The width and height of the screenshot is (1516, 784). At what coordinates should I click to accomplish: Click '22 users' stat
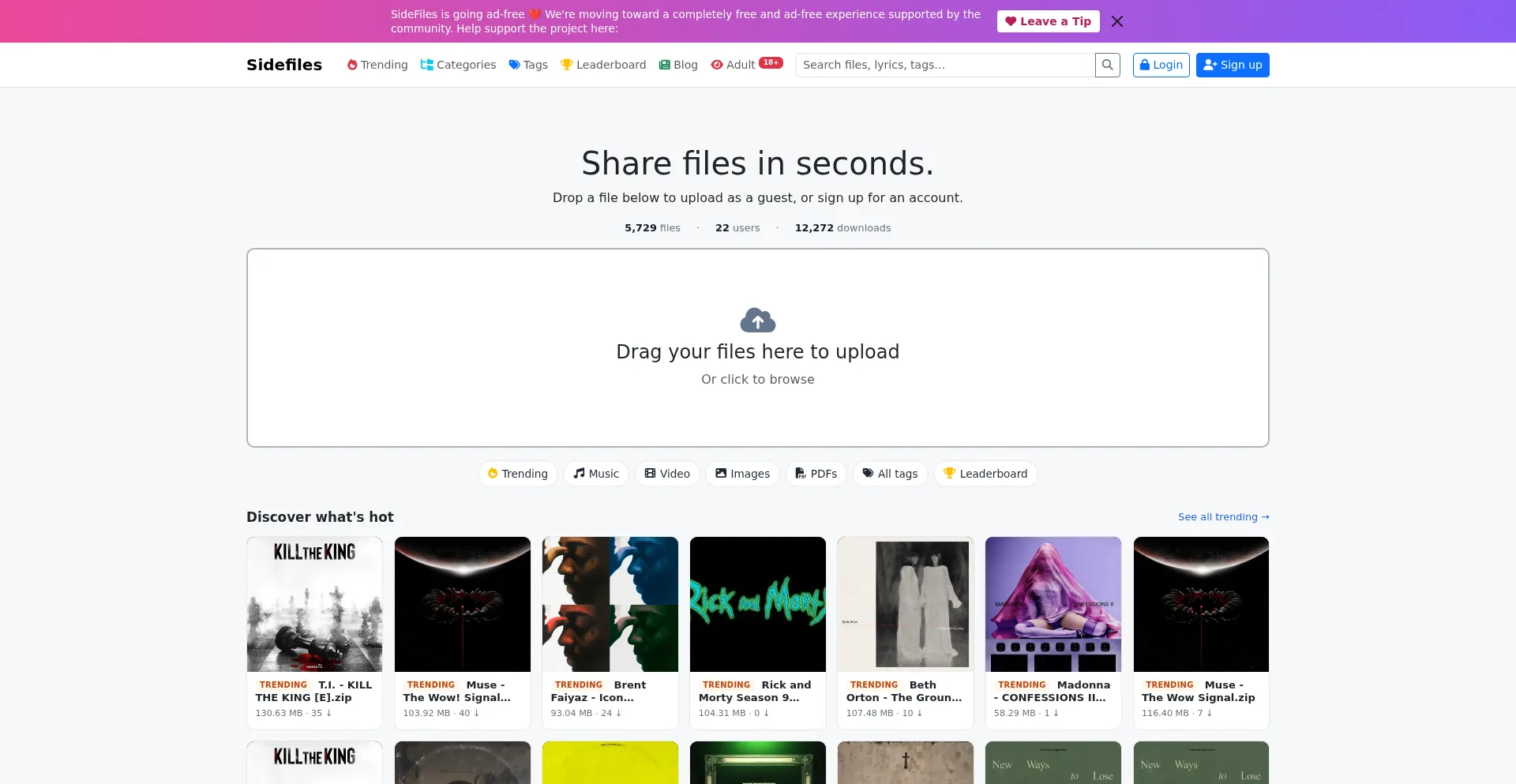point(737,228)
